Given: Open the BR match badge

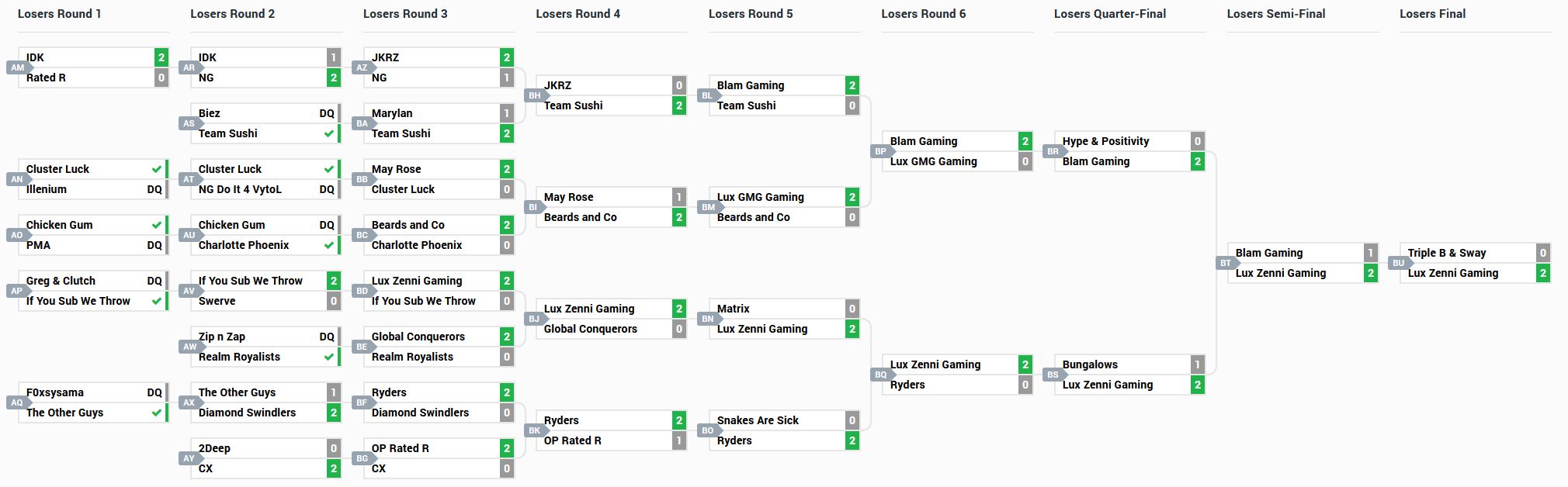Looking at the screenshot, I should [1053, 151].
